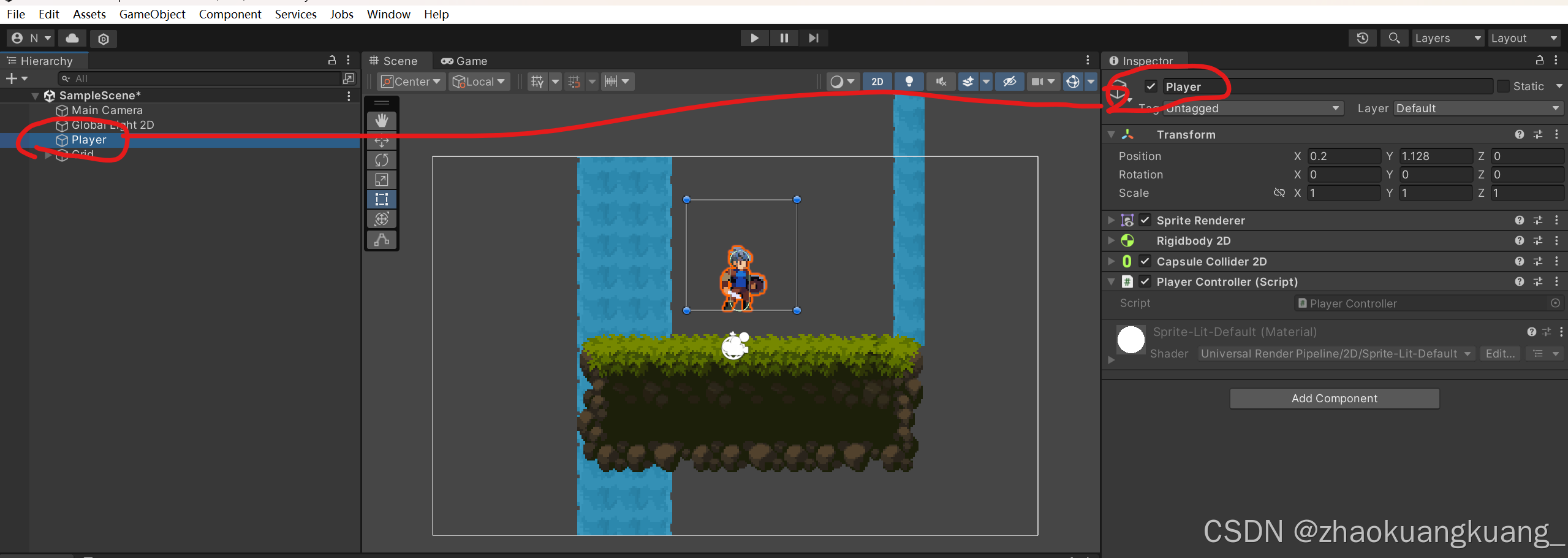
Task: Start Play mode
Action: click(x=754, y=38)
